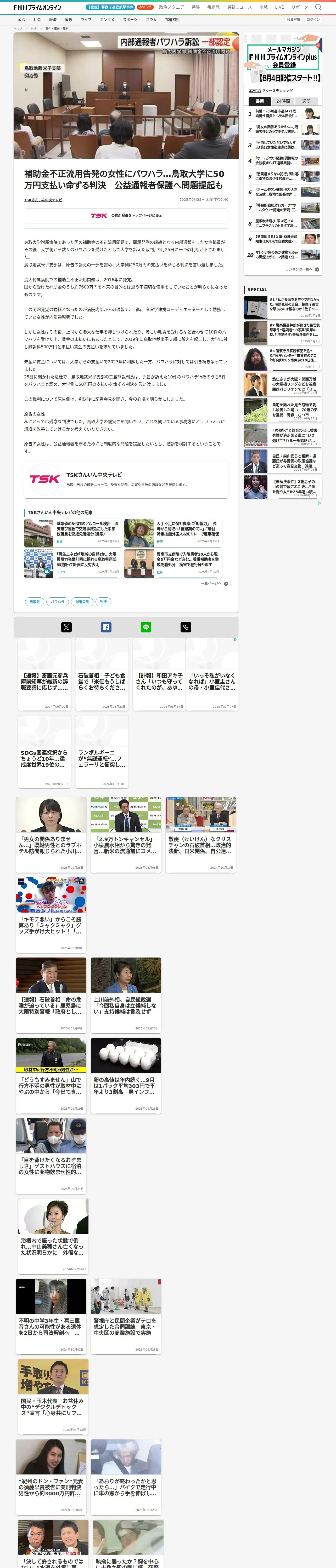Open card 「キモチ悪い」からこそ勝算あり ミャクミャク

coord(51,915)
